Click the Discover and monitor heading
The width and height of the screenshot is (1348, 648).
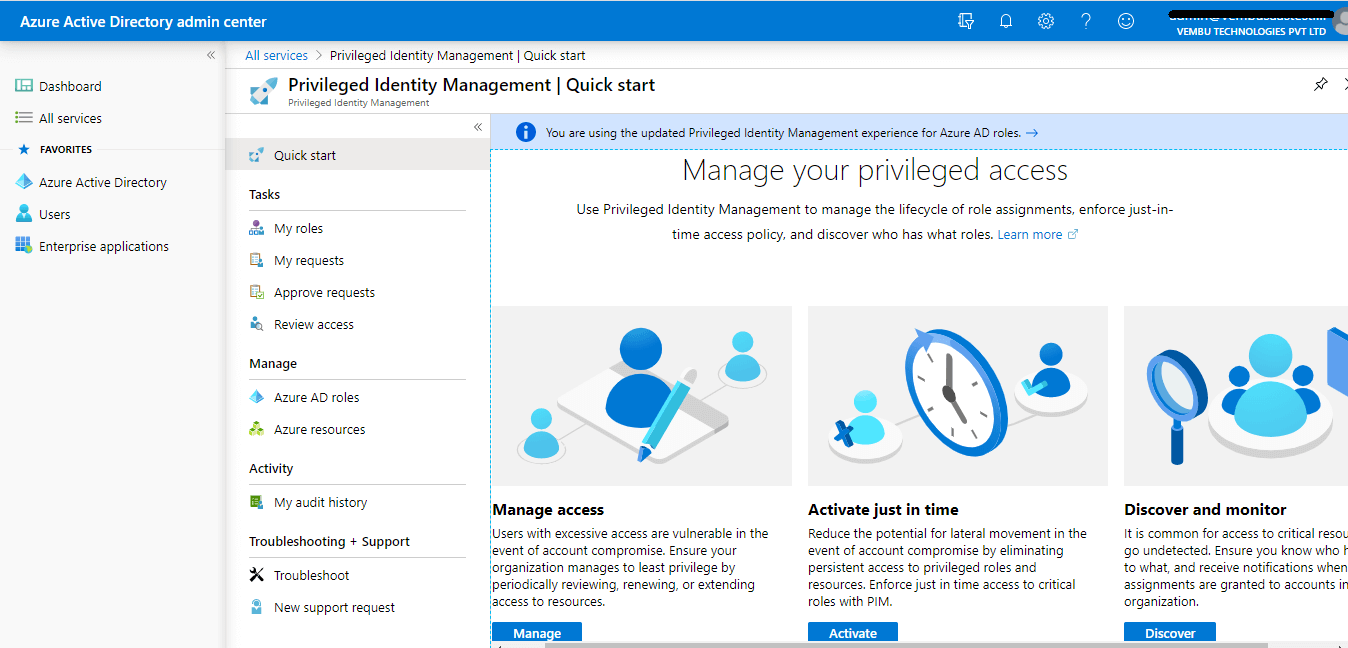point(1205,510)
